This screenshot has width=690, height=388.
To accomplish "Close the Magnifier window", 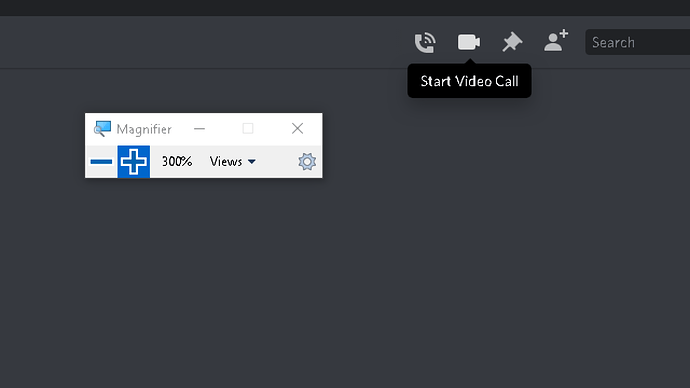I will point(297,128).
